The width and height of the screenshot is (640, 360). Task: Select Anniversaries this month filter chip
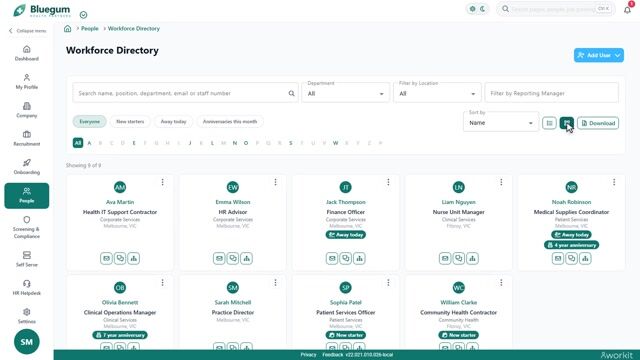pyautogui.click(x=230, y=122)
